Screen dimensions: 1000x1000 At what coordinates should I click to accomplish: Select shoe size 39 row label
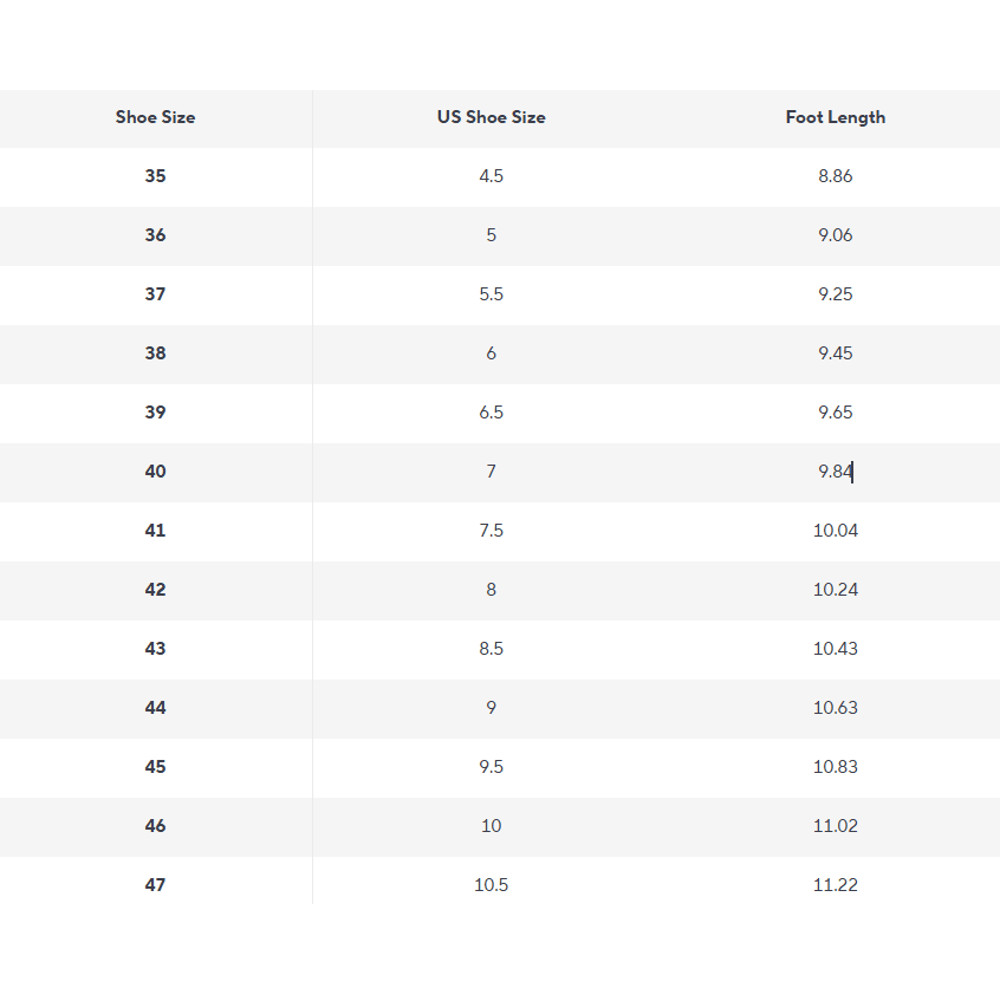[x=155, y=412]
